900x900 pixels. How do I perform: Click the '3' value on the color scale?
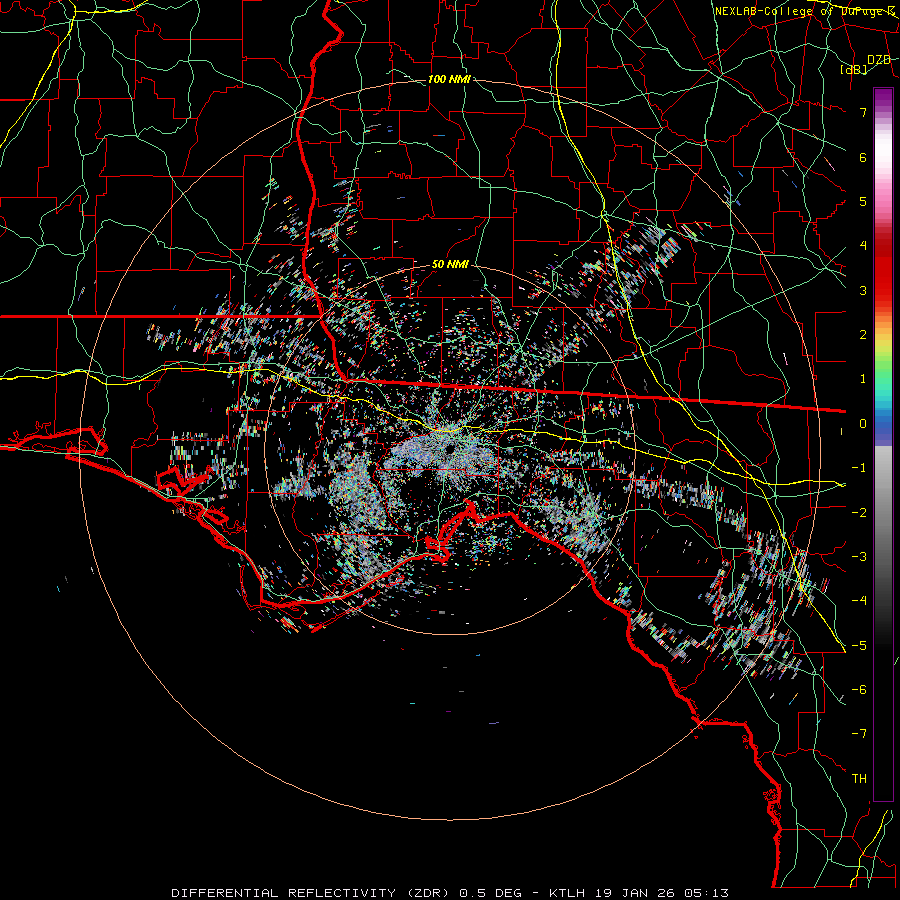[x=863, y=290]
